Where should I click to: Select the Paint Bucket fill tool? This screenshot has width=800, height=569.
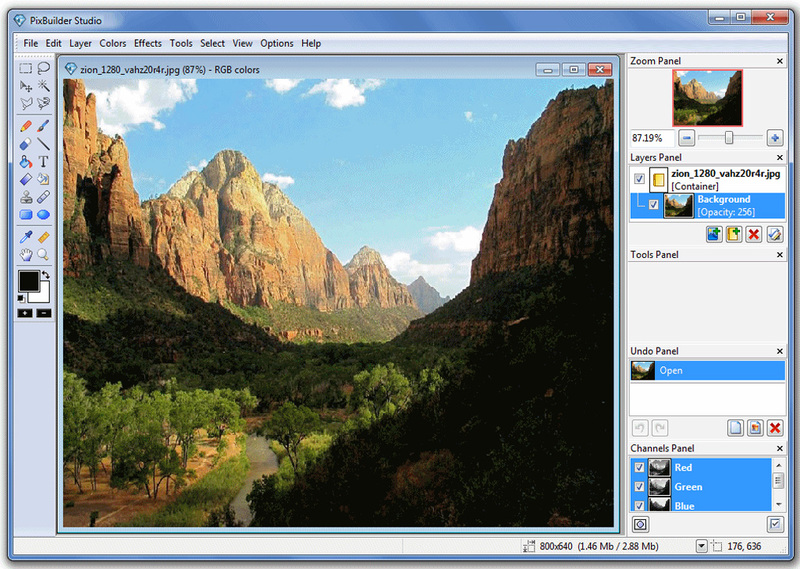26,162
